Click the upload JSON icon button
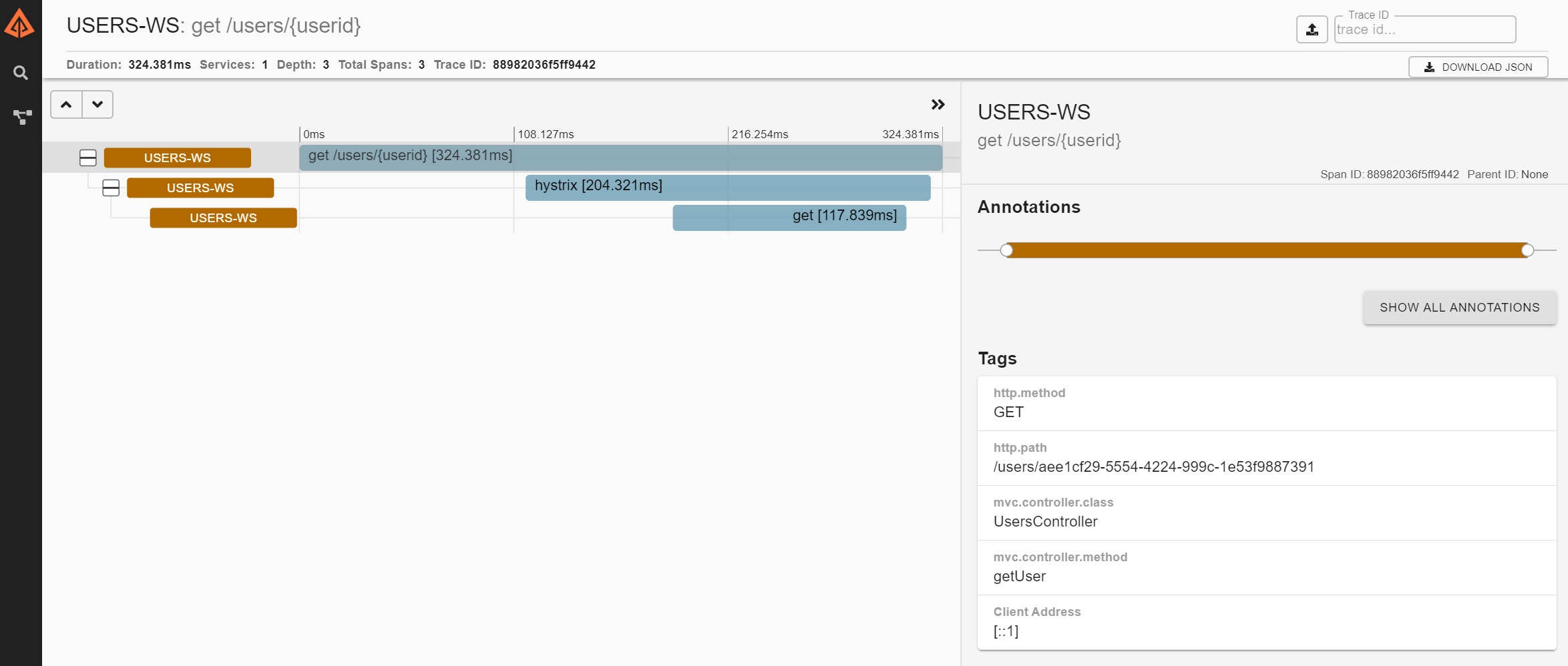Image resolution: width=1568 pixels, height=666 pixels. [1312, 29]
